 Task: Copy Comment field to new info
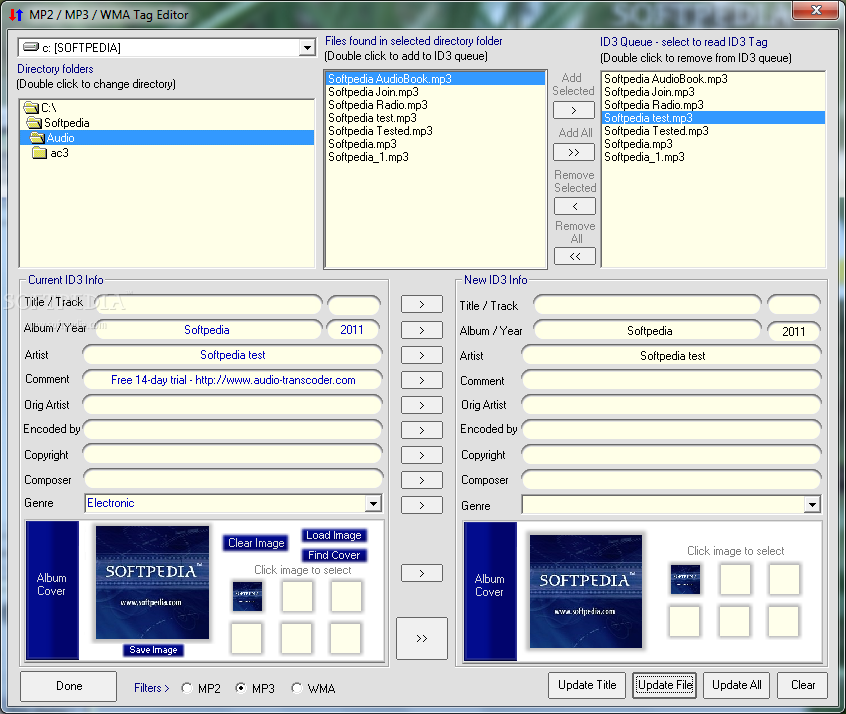(422, 380)
